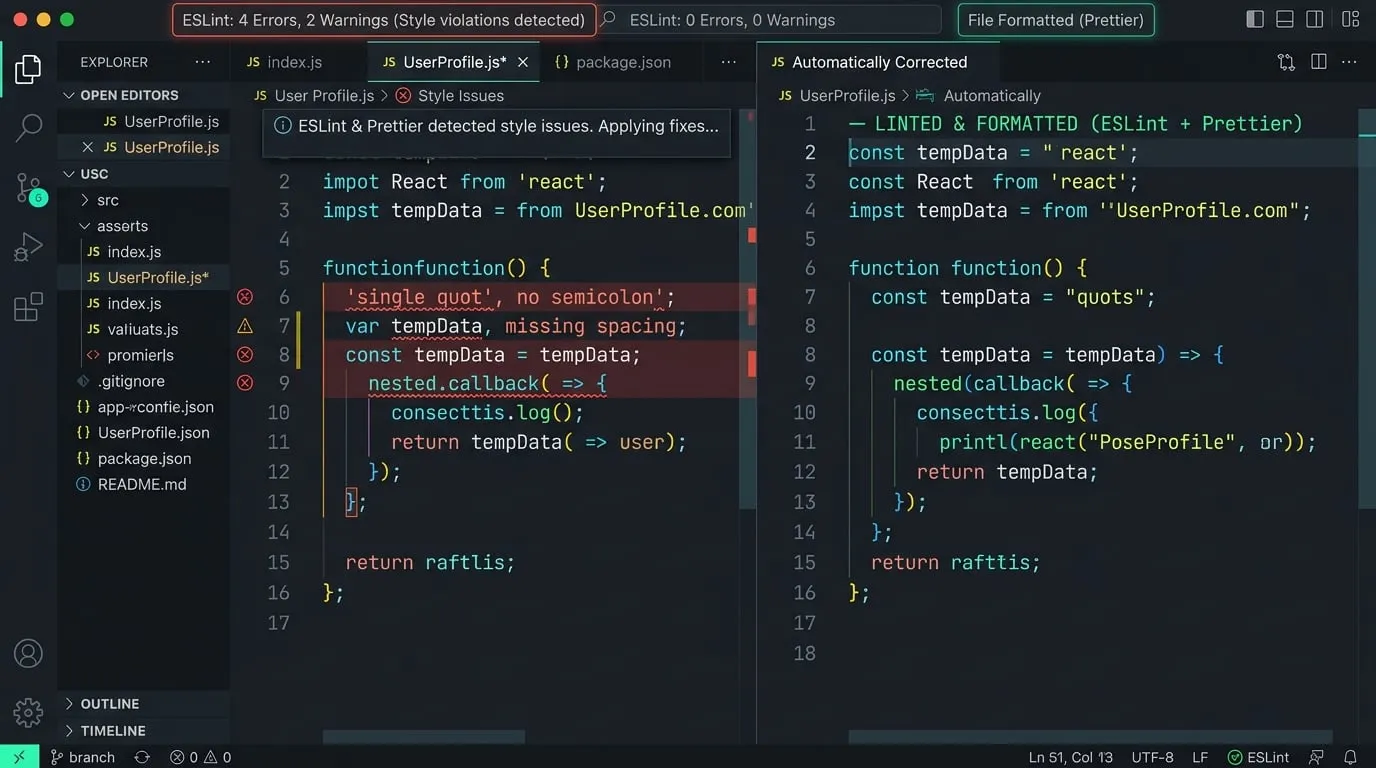Click the ESLint 4 Errors, 2 Warnings banner
This screenshot has width=1376, height=768.
coord(384,20)
